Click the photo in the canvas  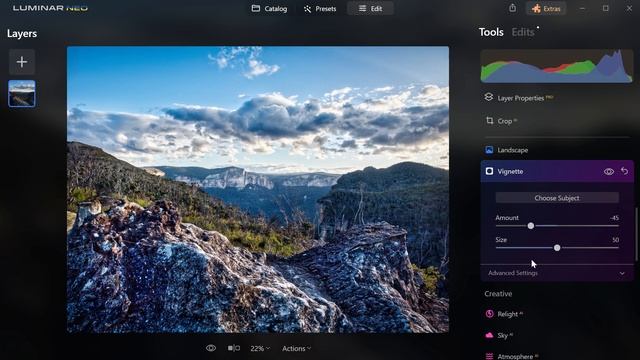click(x=258, y=189)
